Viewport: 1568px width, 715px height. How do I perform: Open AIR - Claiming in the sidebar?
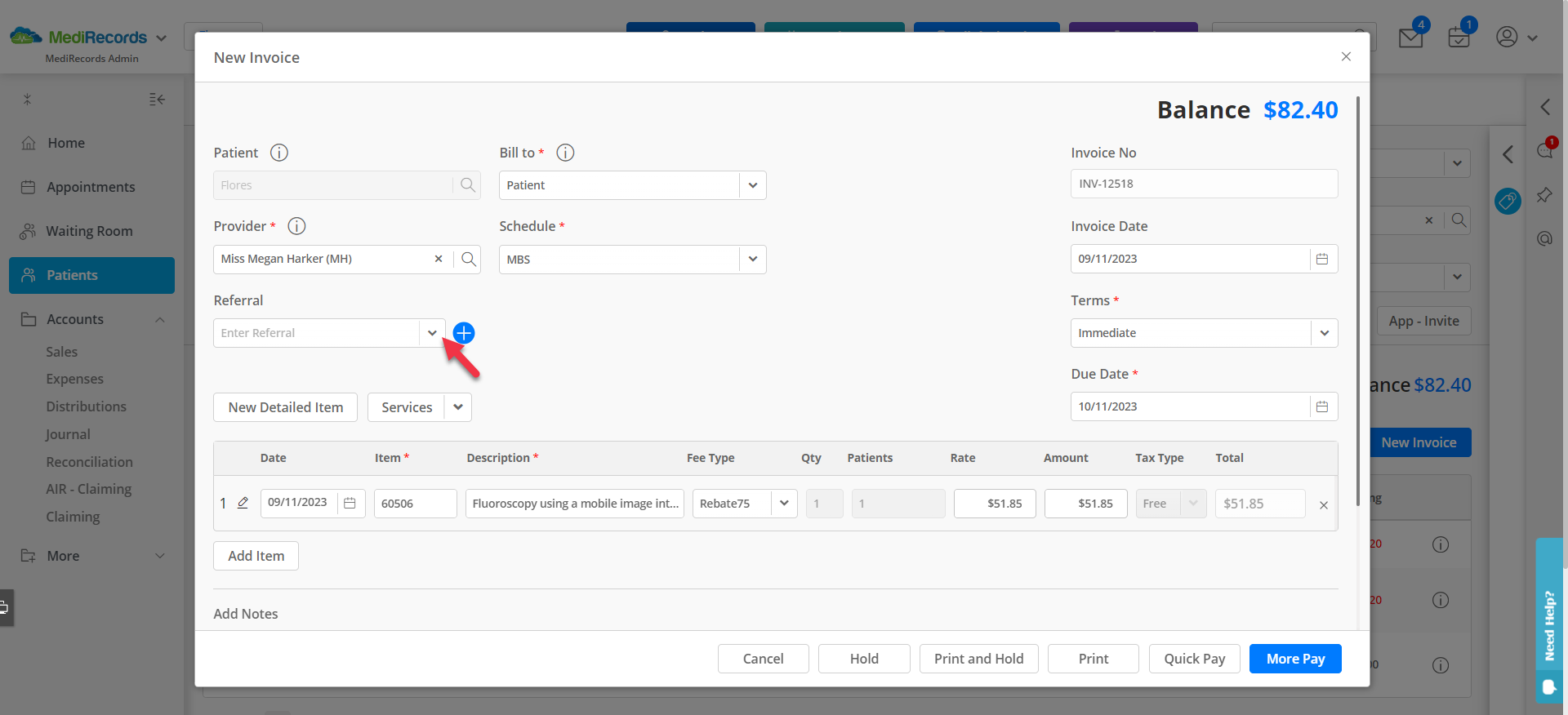[x=89, y=489]
